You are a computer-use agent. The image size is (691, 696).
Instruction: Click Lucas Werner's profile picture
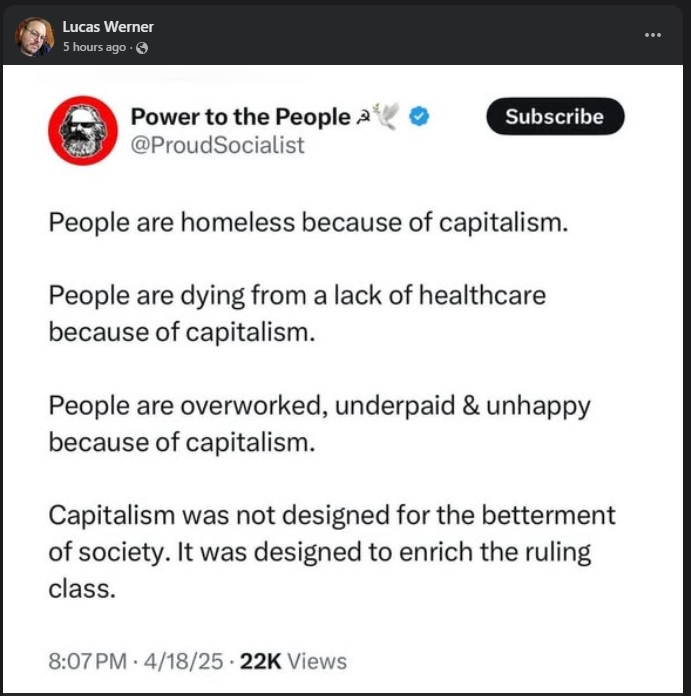pyautogui.click(x=35, y=36)
